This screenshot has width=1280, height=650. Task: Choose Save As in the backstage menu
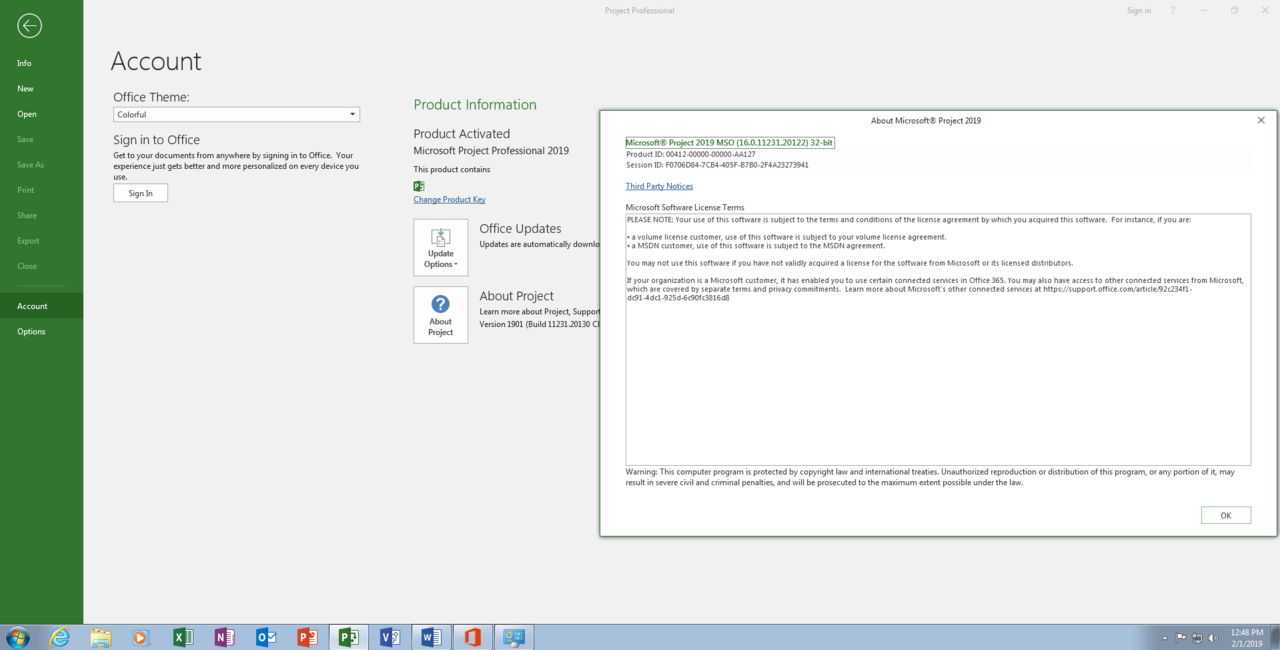[30, 165]
